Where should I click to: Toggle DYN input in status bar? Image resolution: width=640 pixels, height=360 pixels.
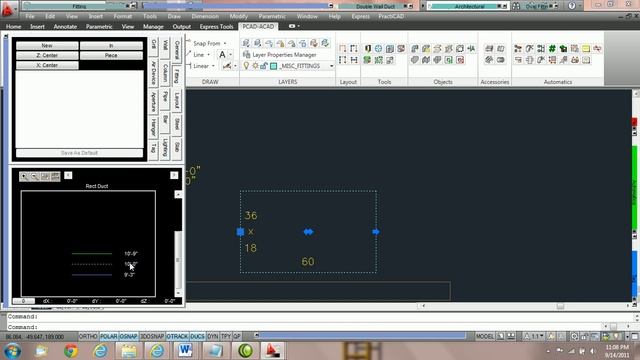(213, 336)
